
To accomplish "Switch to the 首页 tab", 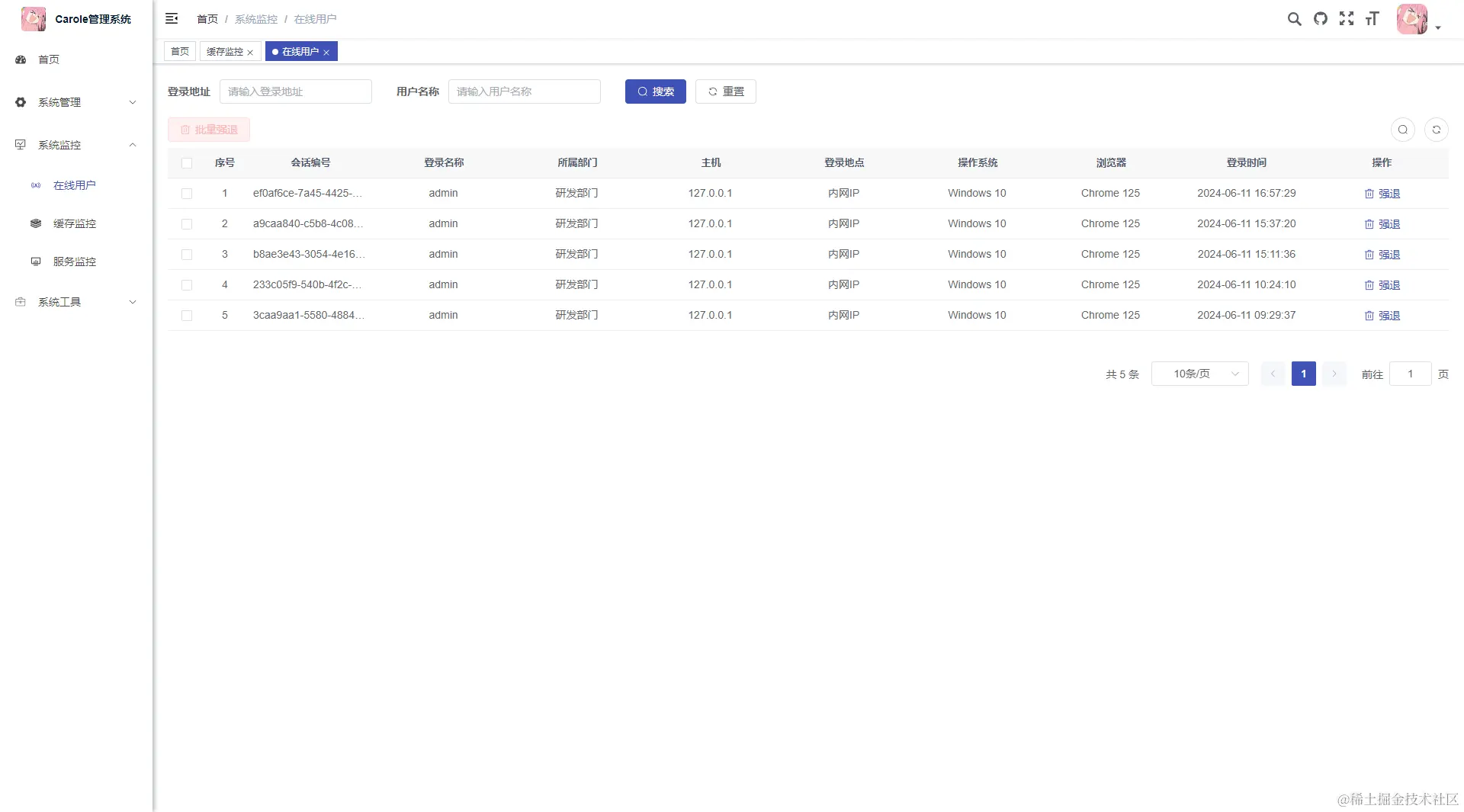I will pyautogui.click(x=180, y=51).
